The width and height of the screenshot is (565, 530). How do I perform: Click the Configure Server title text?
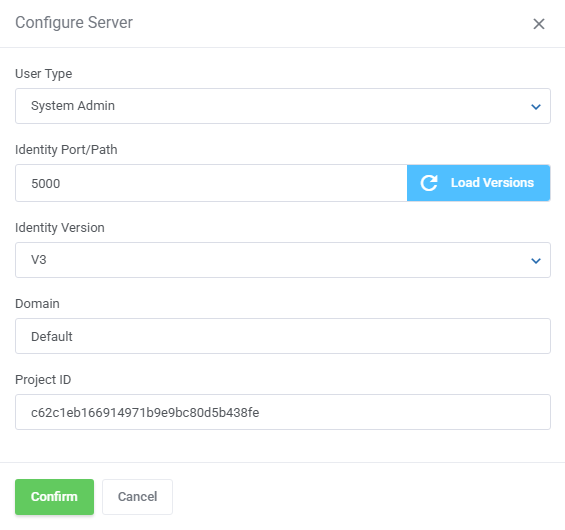74,23
